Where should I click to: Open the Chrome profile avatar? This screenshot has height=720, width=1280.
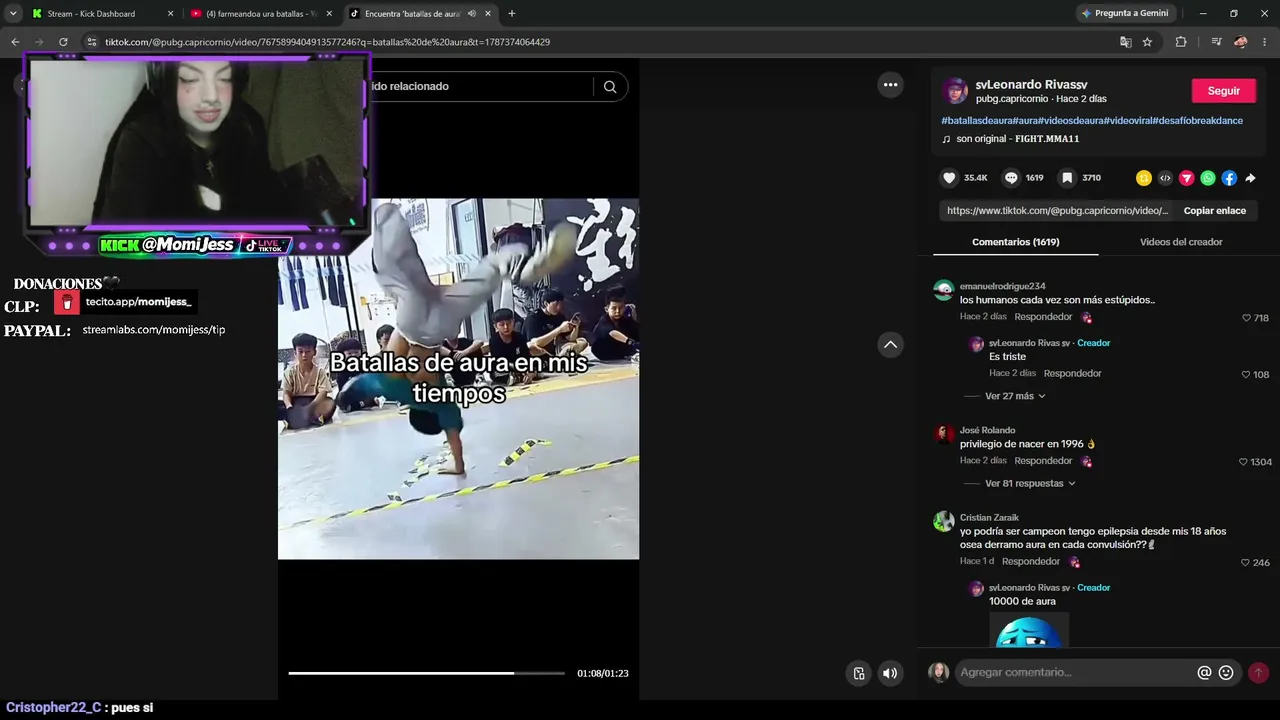(x=1241, y=42)
